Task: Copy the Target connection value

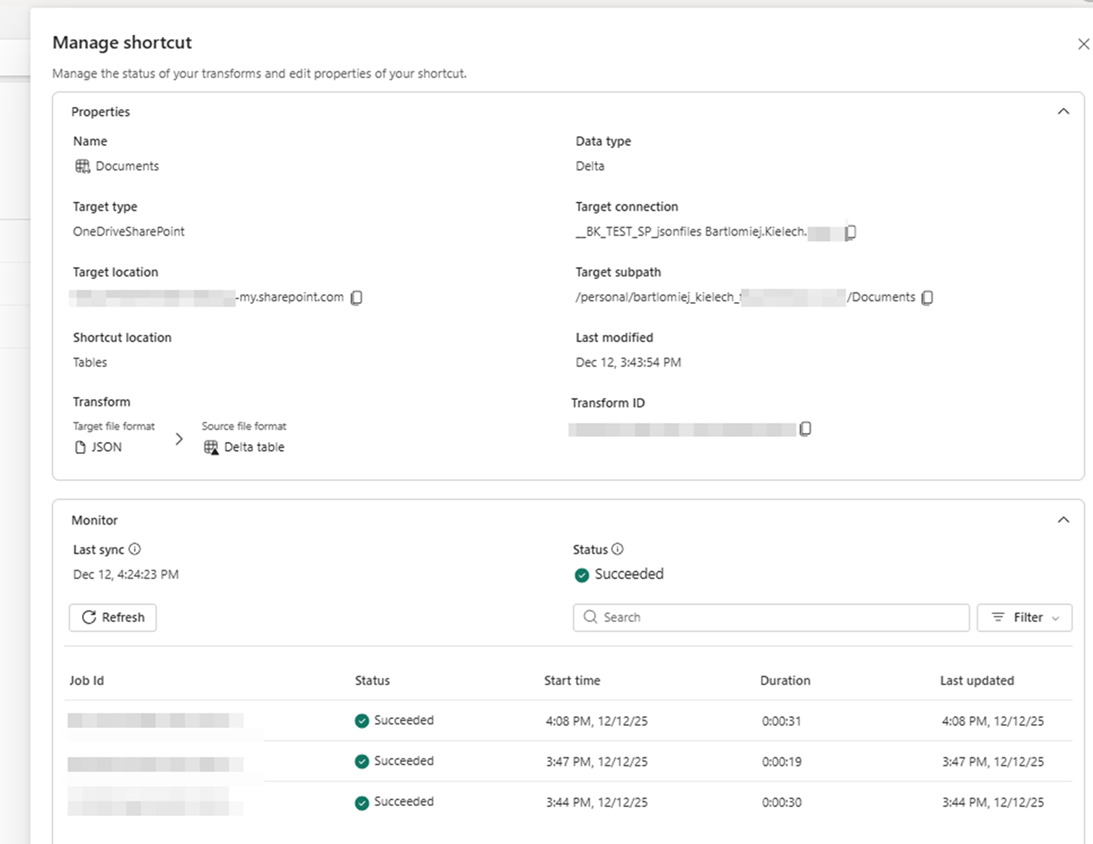Action: pos(851,233)
